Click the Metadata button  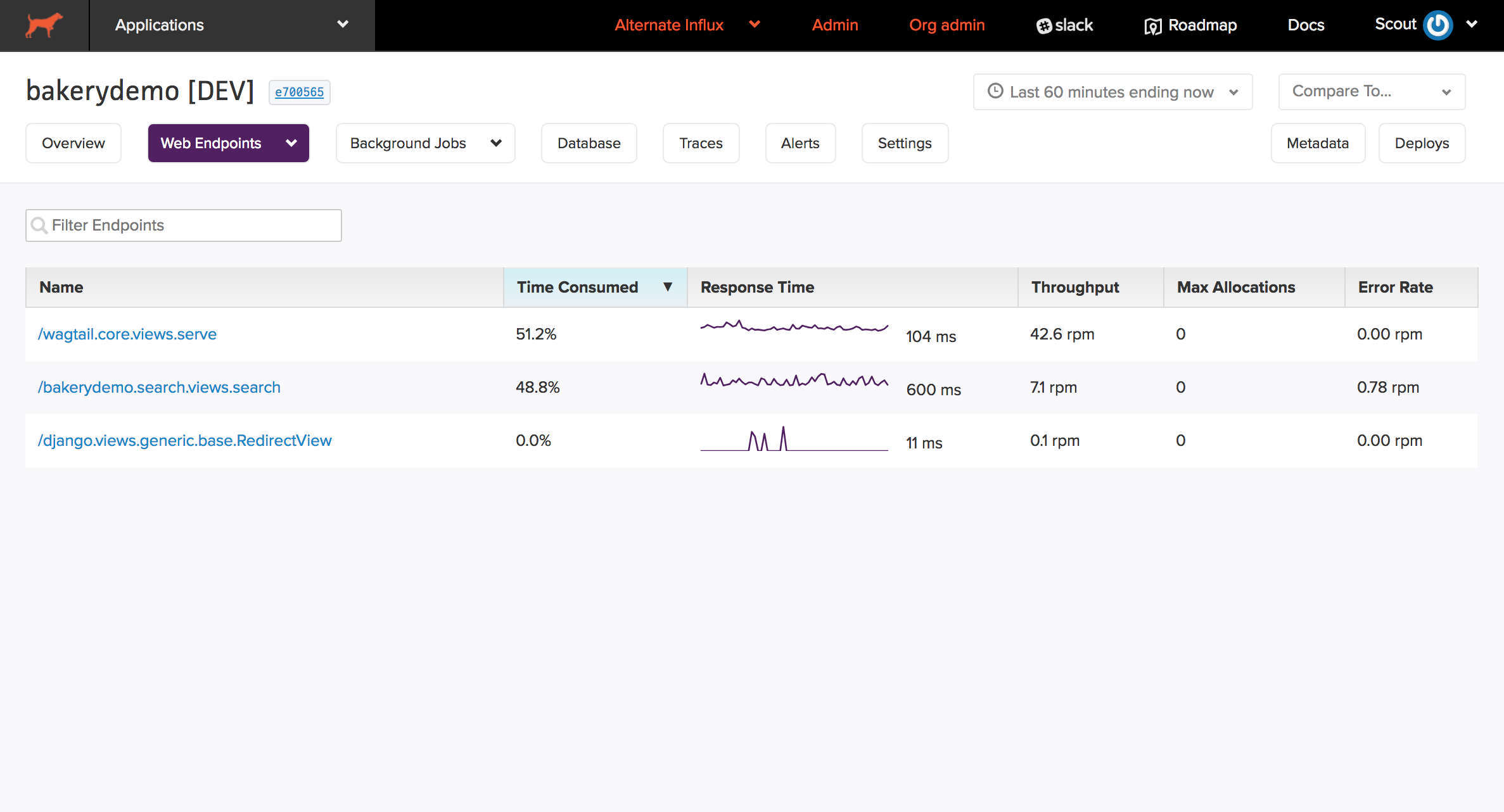pyautogui.click(x=1318, y=142)
